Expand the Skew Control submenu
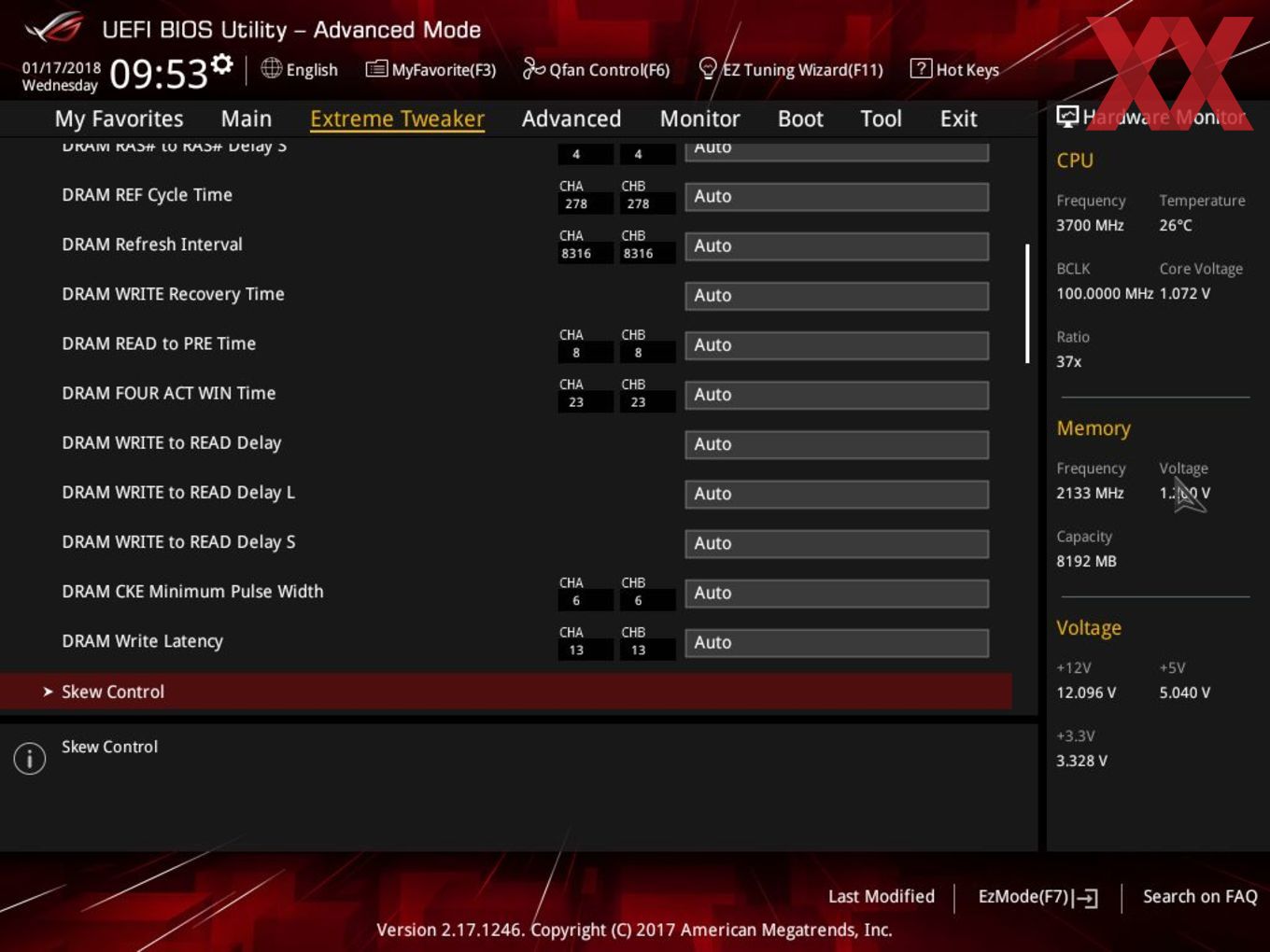The image size is (1270, 952). tap(505, 692)
